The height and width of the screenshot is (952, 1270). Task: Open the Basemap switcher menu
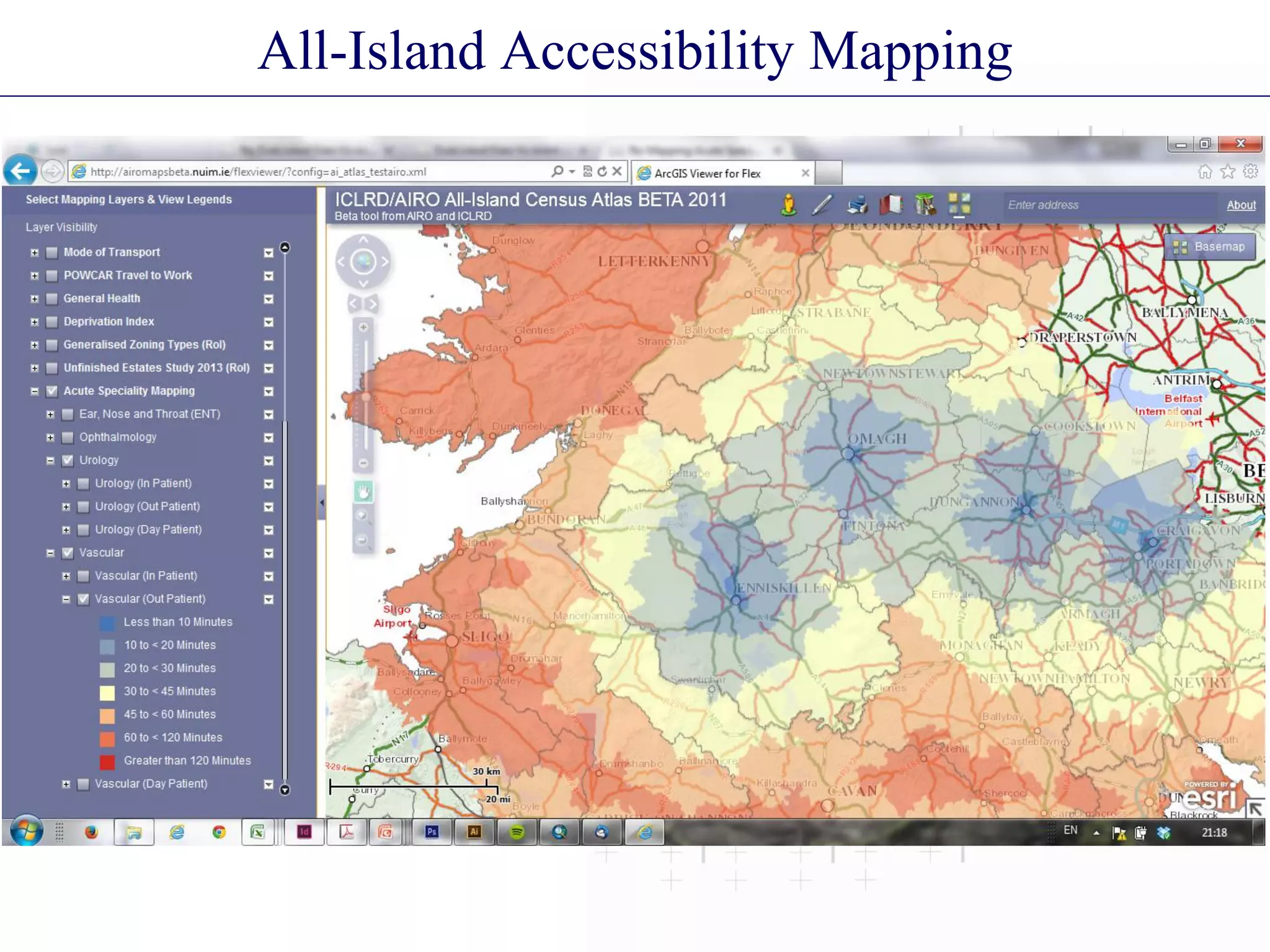point(1209,247)
